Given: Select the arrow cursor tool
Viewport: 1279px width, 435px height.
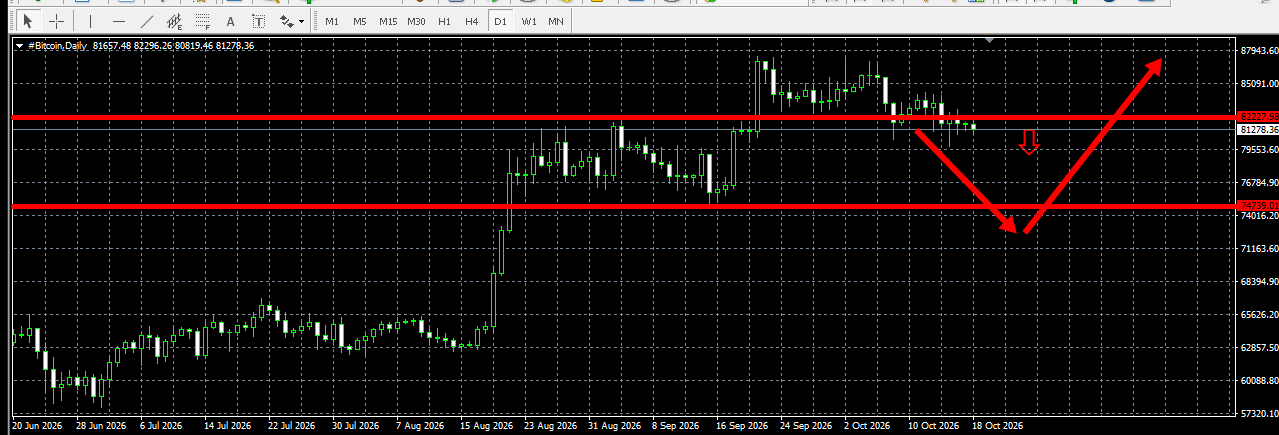Looking at the screenshot, I should [28, 21].
